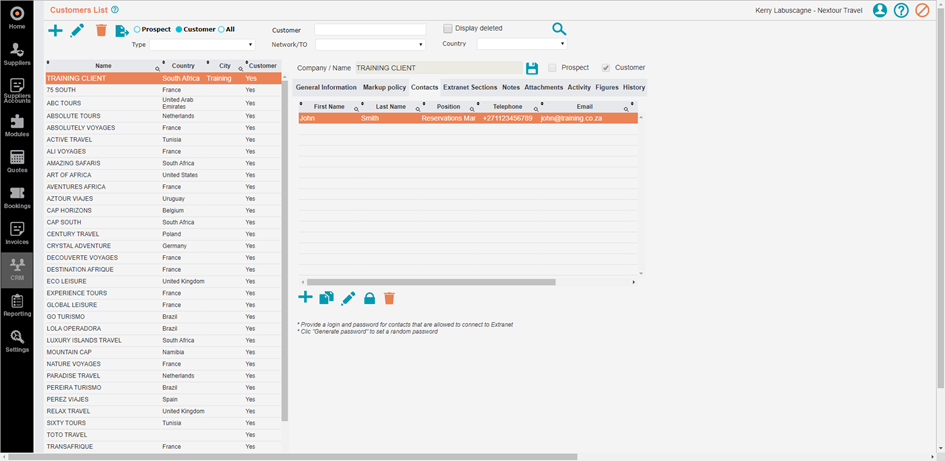Switch to General Information tab
Image resolution: width=945 pixels, height=461 pixels.
(326, 87)
